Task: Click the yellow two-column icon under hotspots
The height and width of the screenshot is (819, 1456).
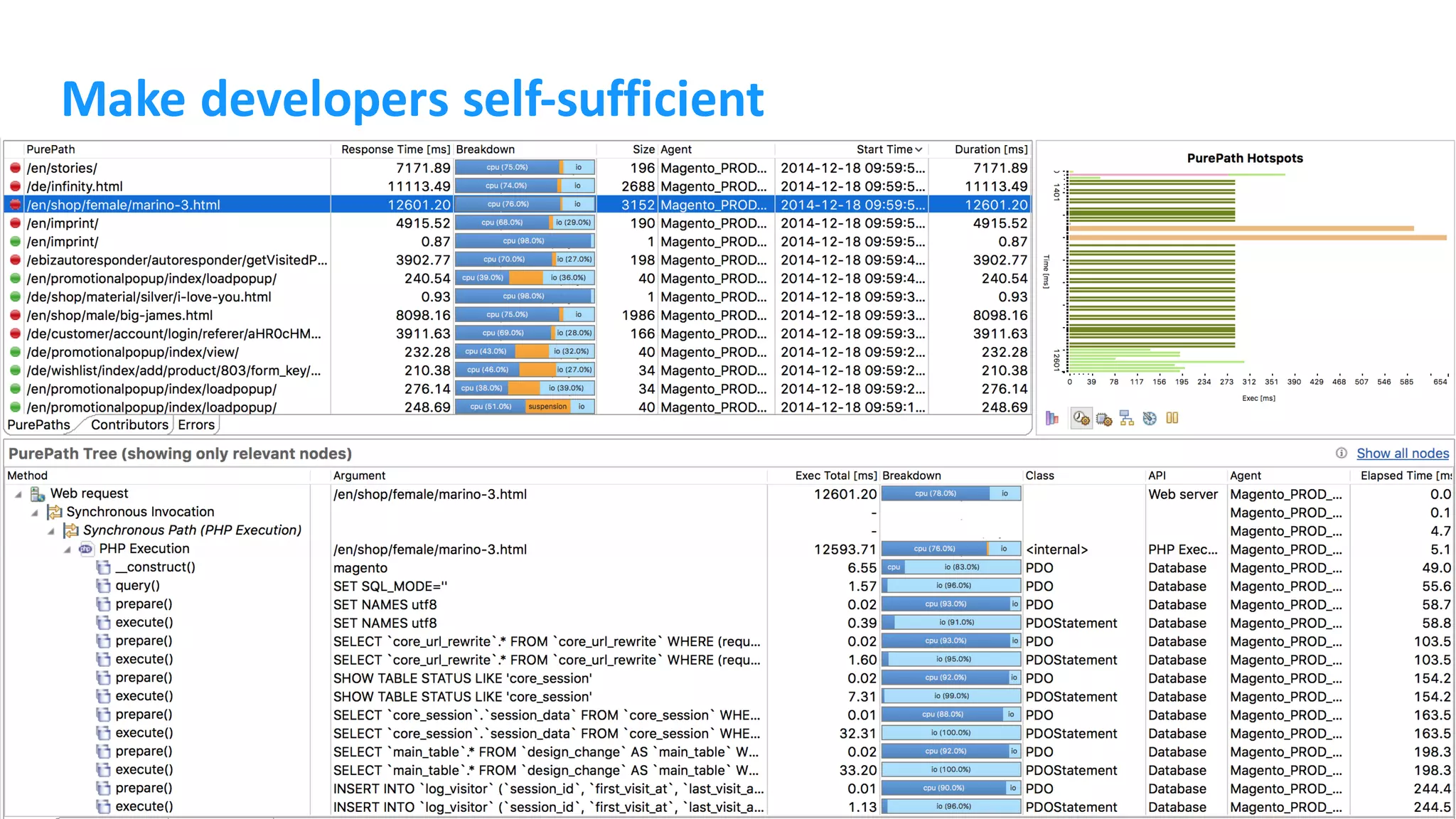Action: 1172,418
